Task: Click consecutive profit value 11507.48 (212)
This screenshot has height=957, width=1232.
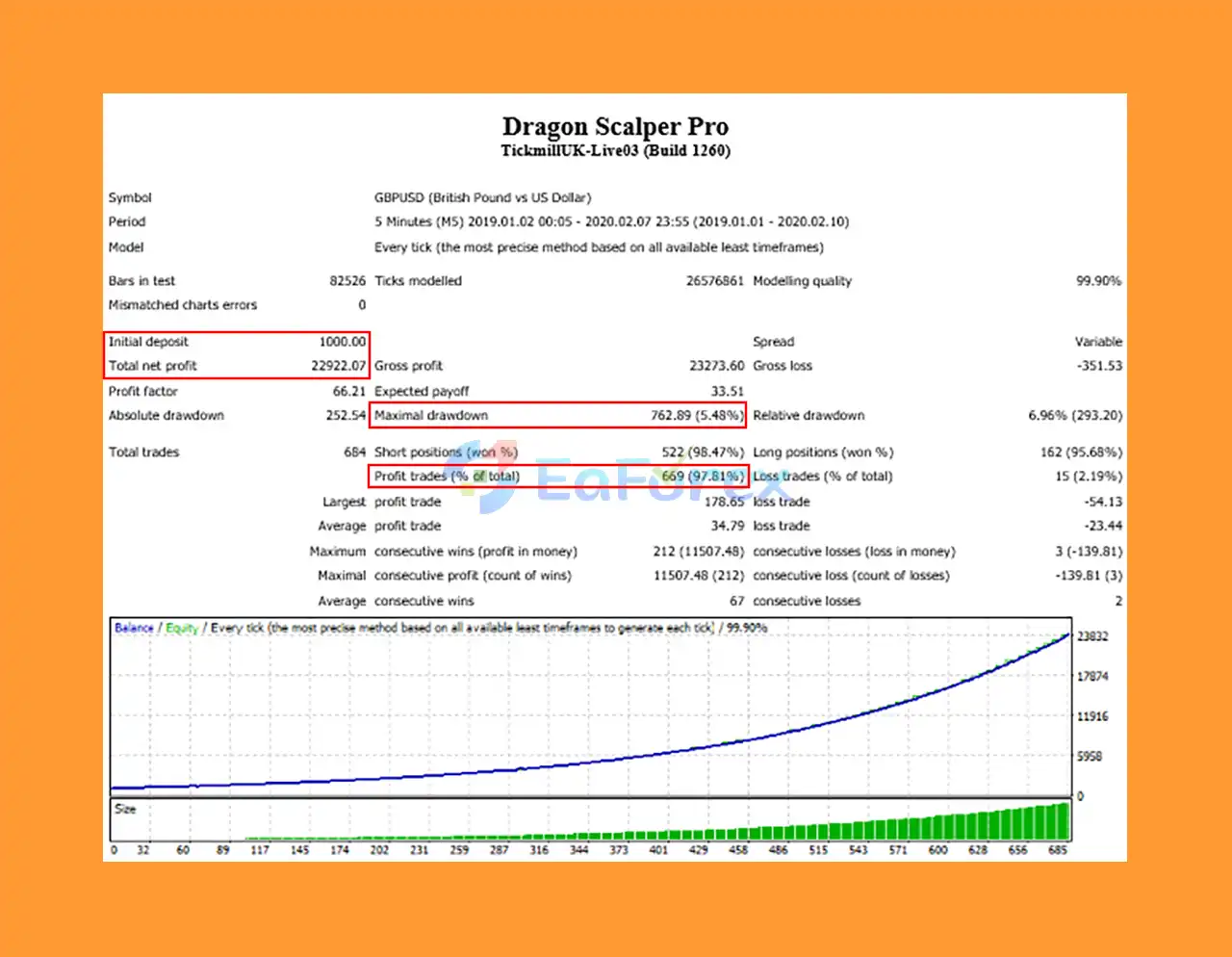Action: [699, 576]
